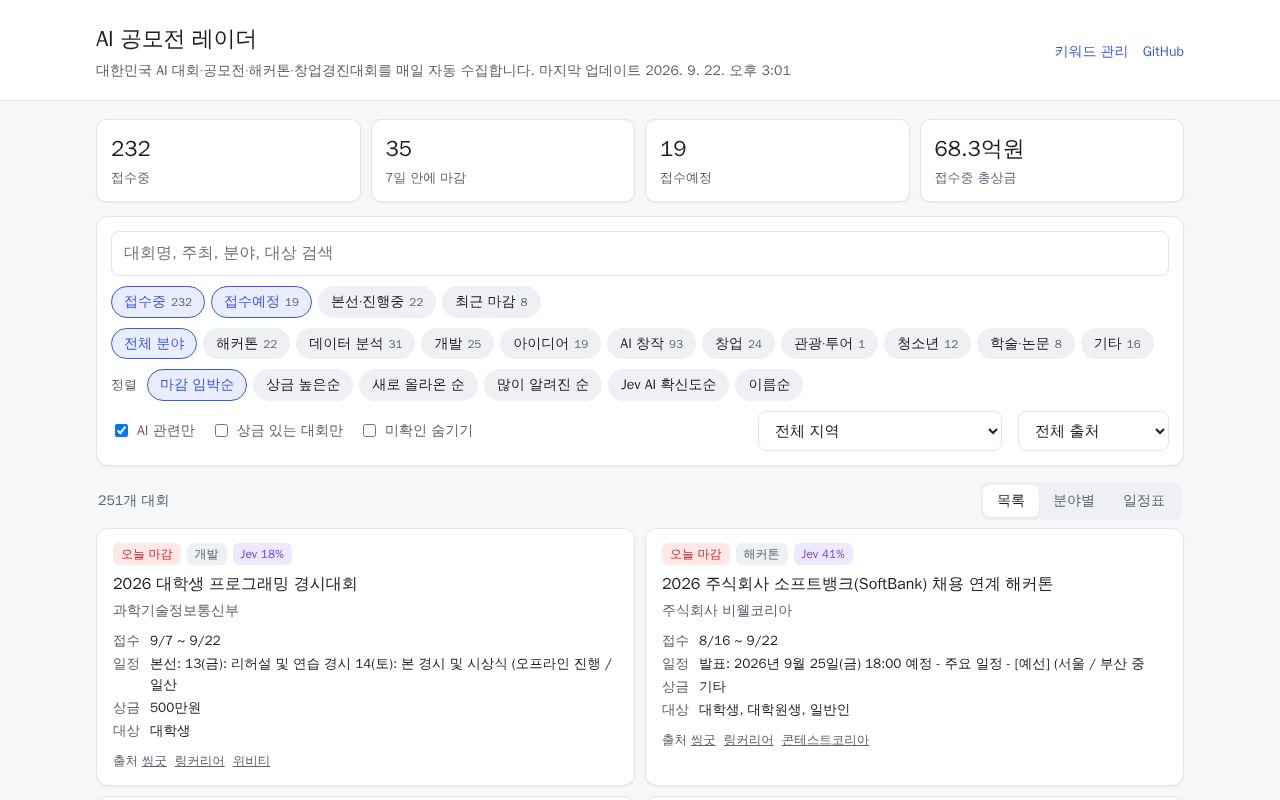1280x800 pixels.
Task: Click the Jev 18% badge
Action: pos(262,554)
